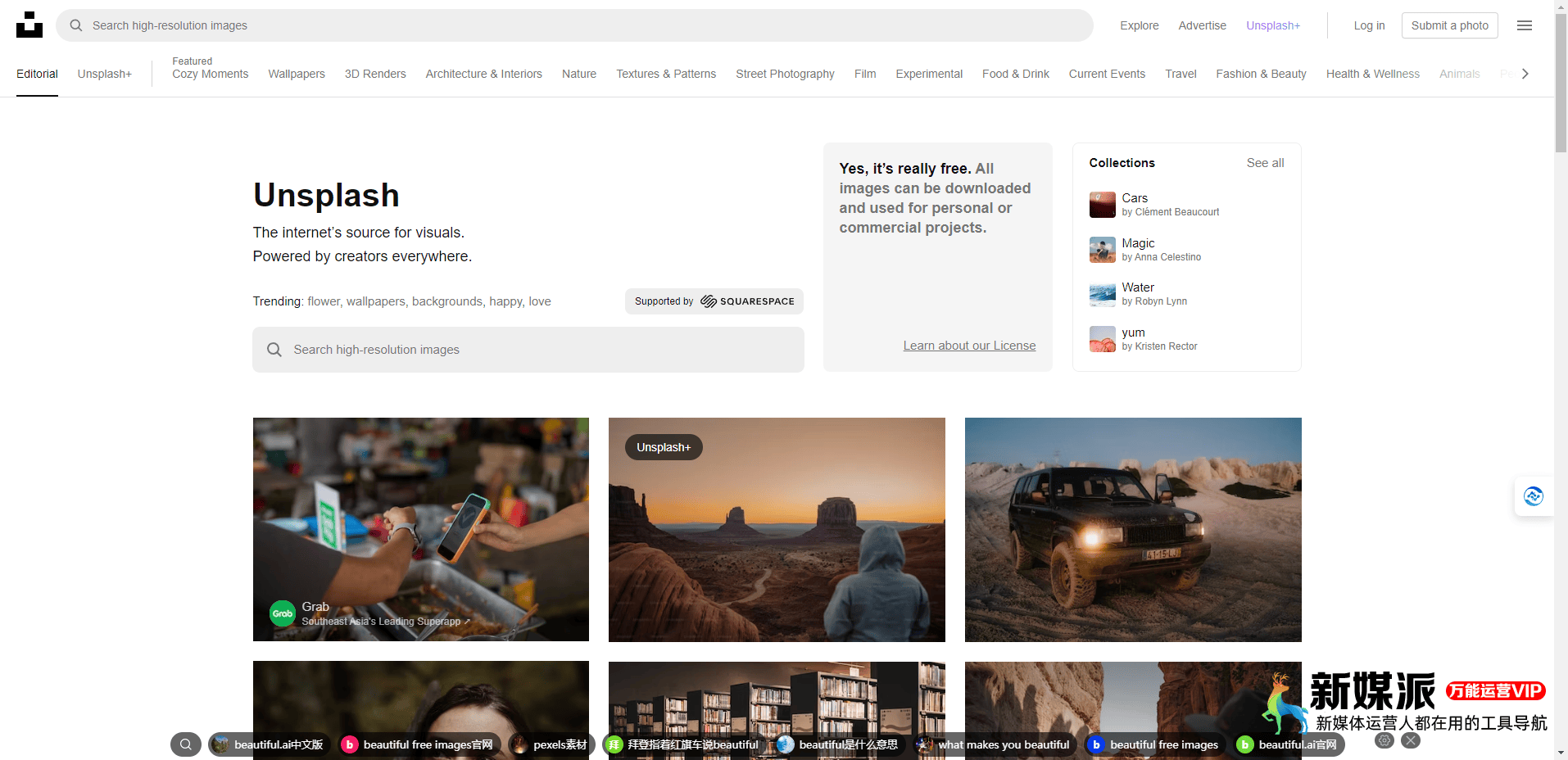Switch to the Street Photography category
This screenshot has width=1568, height=760.
[784, 74]
